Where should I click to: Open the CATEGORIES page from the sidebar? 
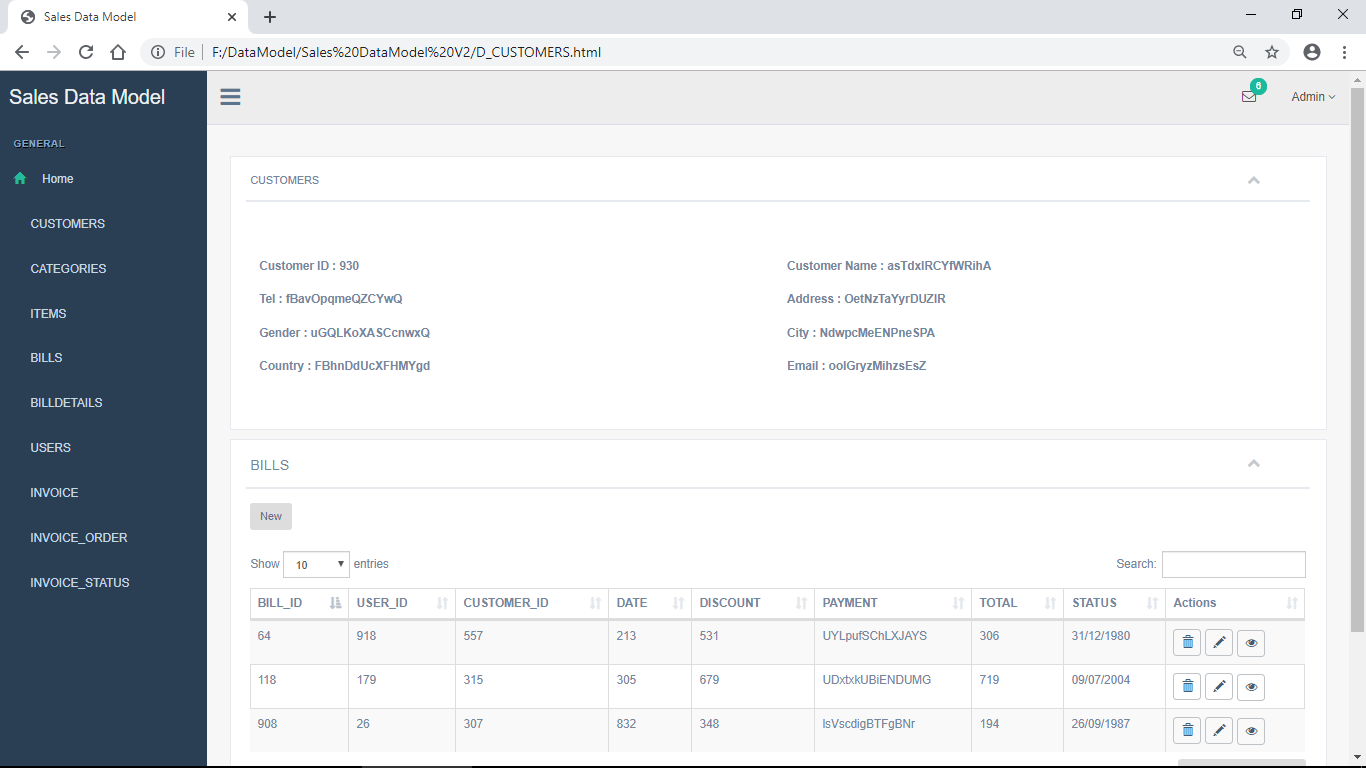click(x=68, y=268)
